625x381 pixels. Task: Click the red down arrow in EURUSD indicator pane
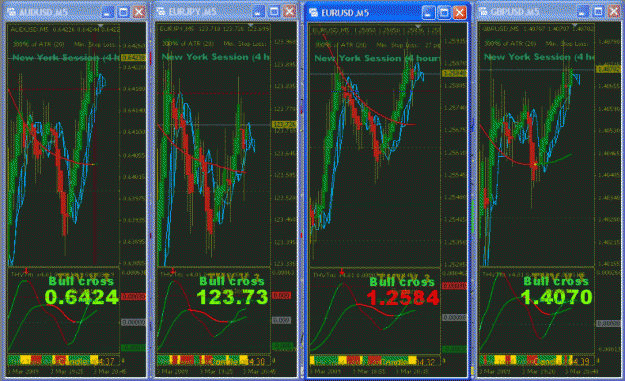[x=342, y=272]
